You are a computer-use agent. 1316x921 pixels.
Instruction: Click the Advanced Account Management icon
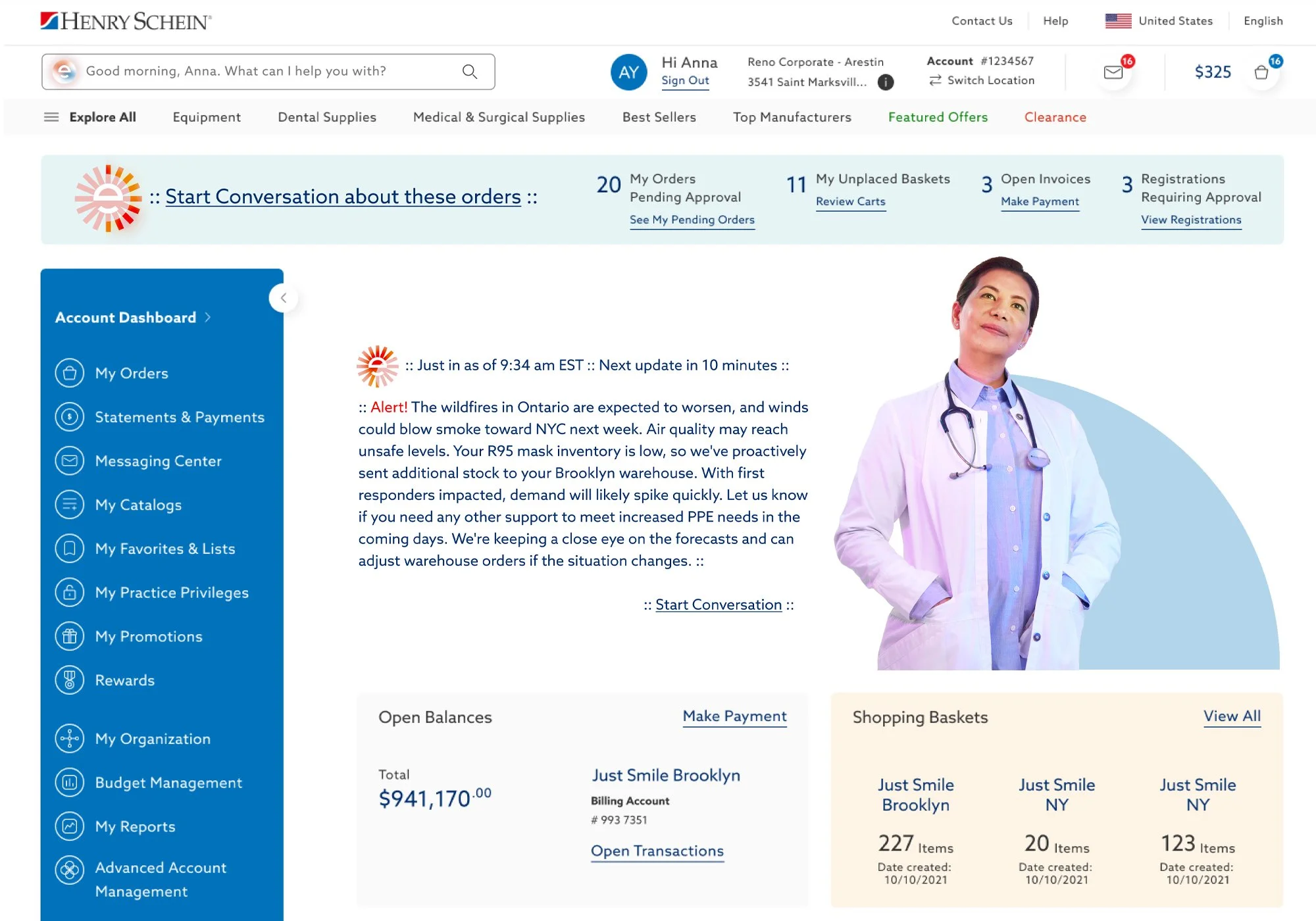[70, 870]
